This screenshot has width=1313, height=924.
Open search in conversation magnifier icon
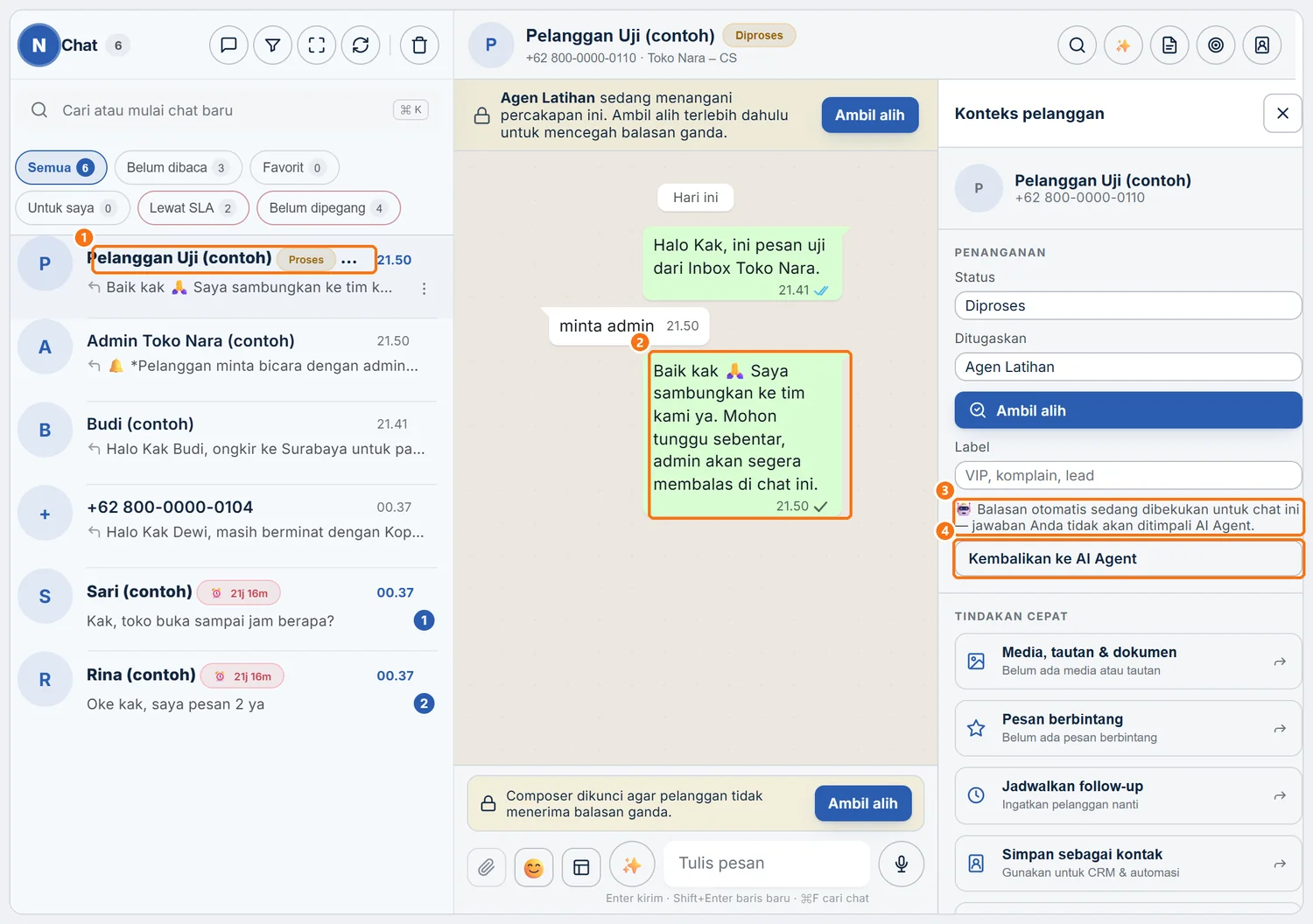(x=1078, y=45)
